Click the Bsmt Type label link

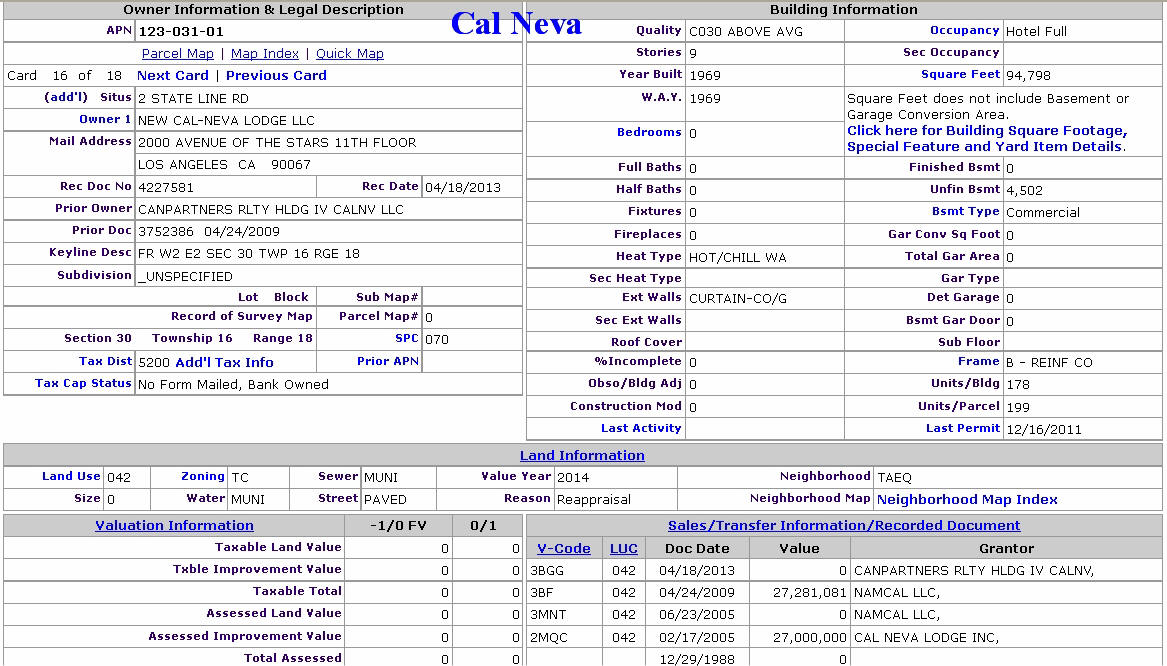tap(965, 212)
